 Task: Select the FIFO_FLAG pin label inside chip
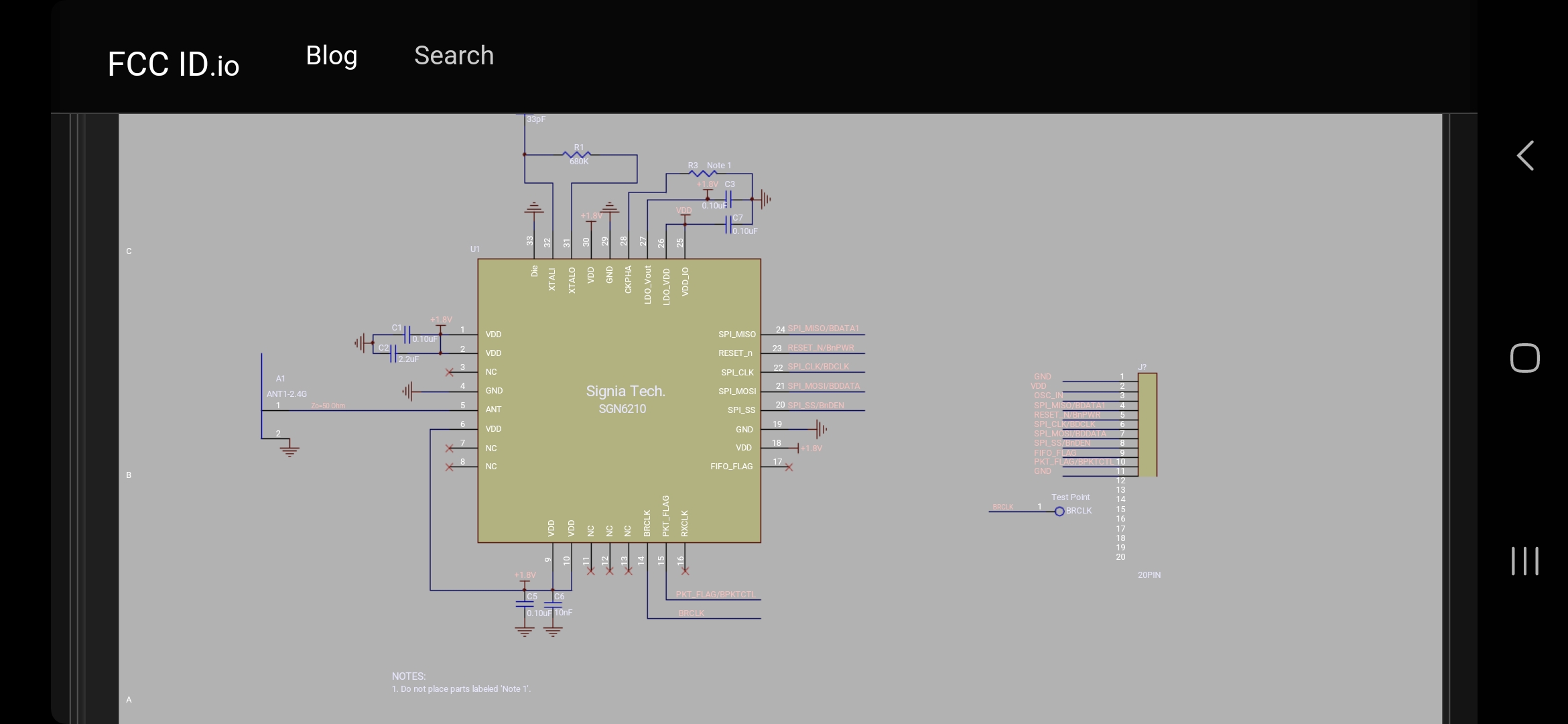pos(732,467)
